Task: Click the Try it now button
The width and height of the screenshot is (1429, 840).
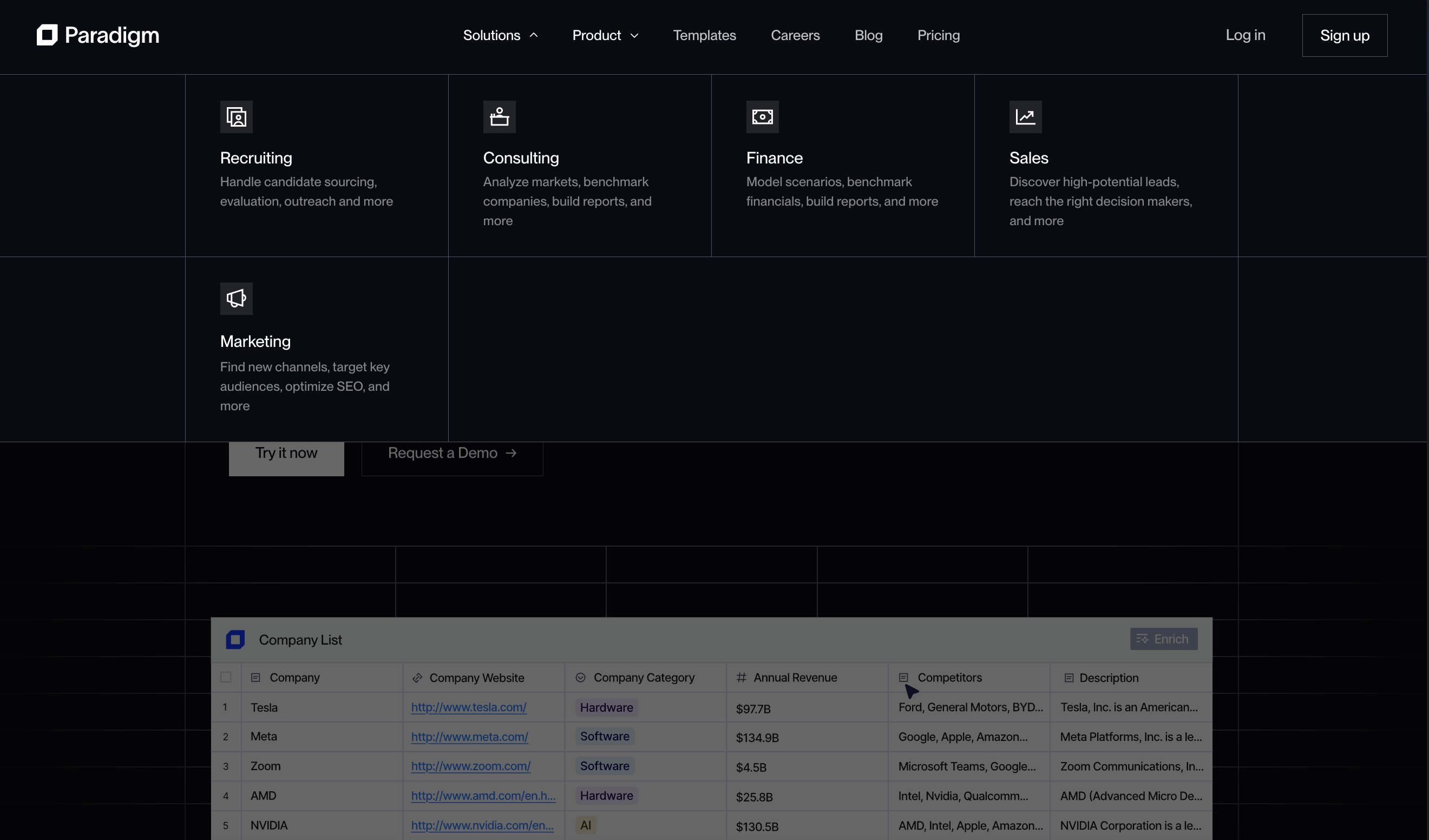Action: tap(286, 452)
